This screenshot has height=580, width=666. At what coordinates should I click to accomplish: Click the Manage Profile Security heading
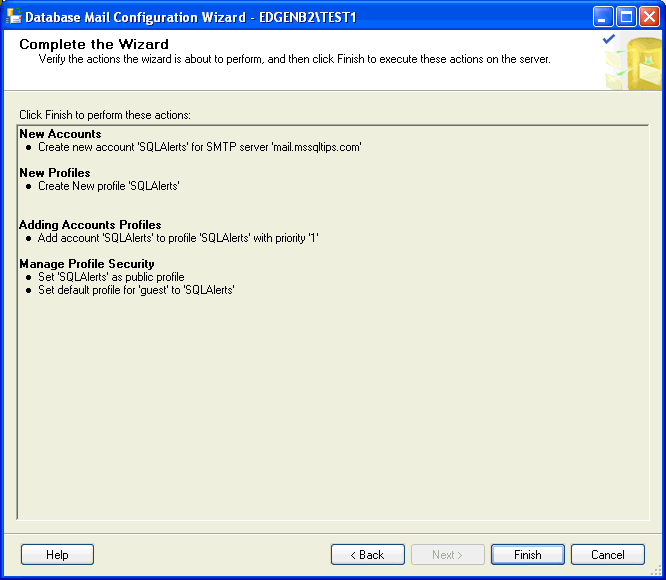pyautogui.click(x=87, y=264)
